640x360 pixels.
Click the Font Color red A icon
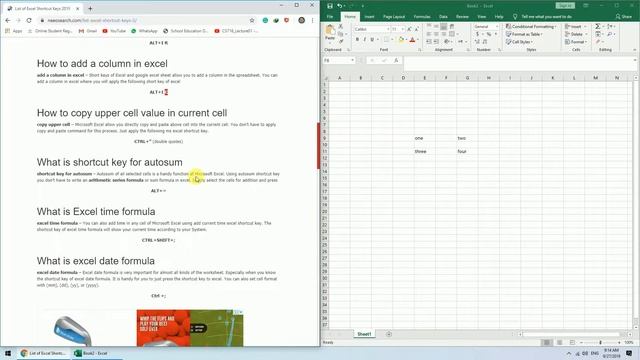point(412,40)
